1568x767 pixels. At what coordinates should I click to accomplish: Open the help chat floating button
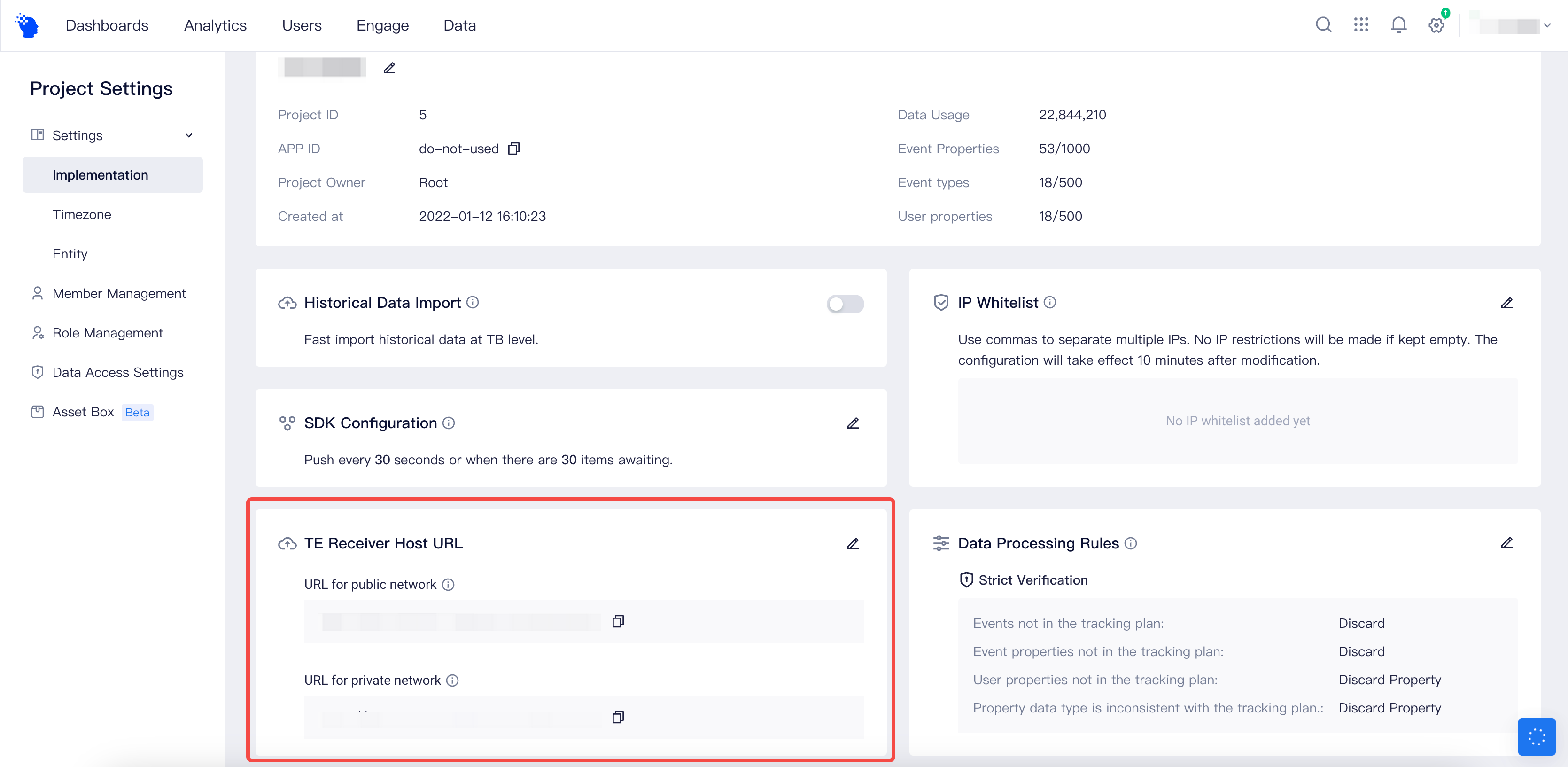pos(1537,737)
